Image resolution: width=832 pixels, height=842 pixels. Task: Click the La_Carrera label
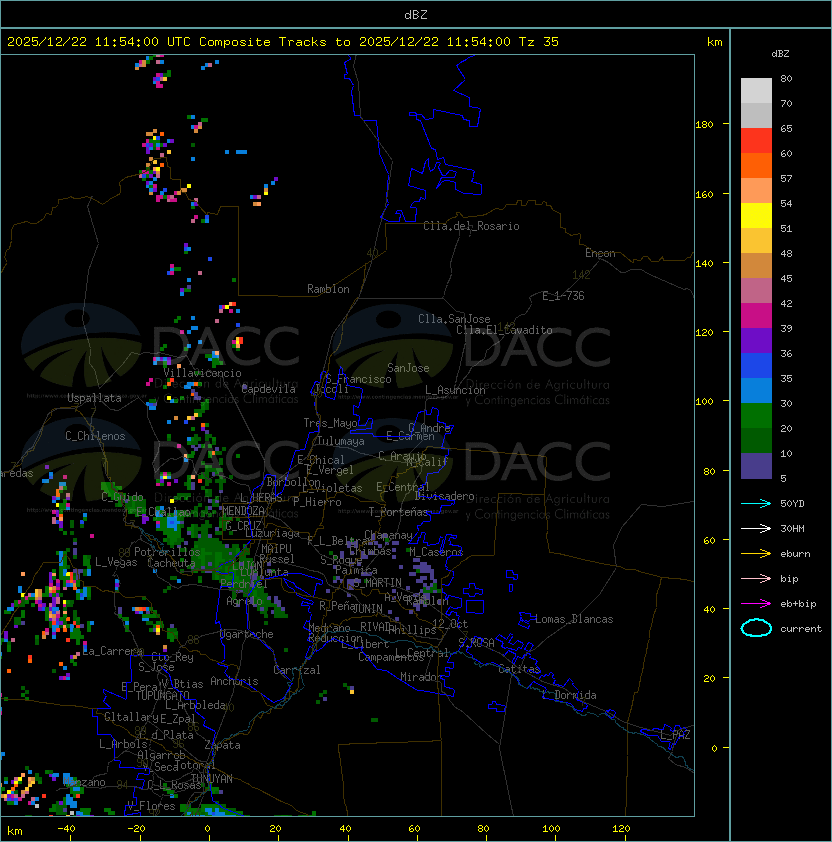pyautogui.click(x=112, y=651)
